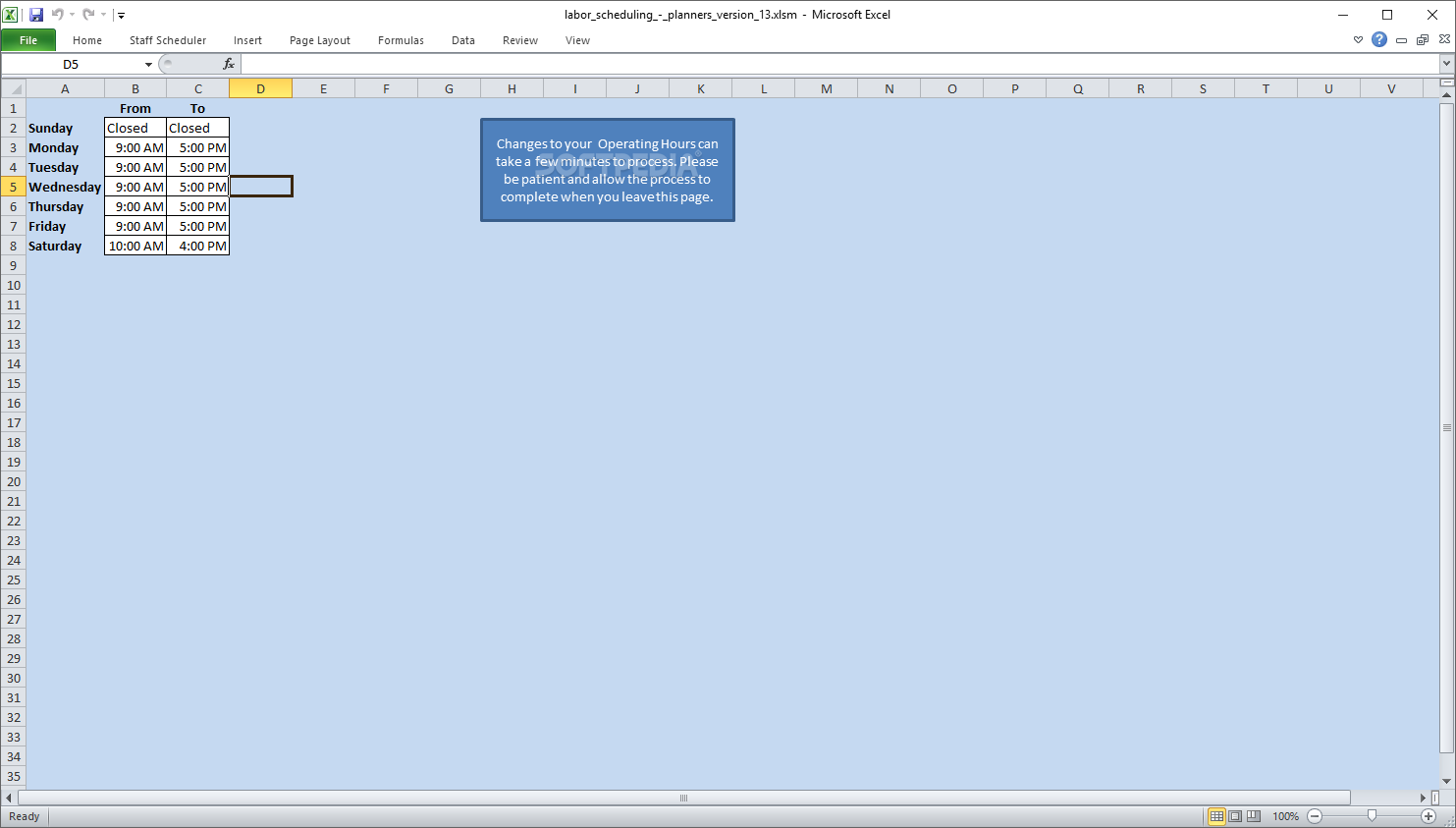Select row 20 header

pyautogui.click(x=14, y=481)
